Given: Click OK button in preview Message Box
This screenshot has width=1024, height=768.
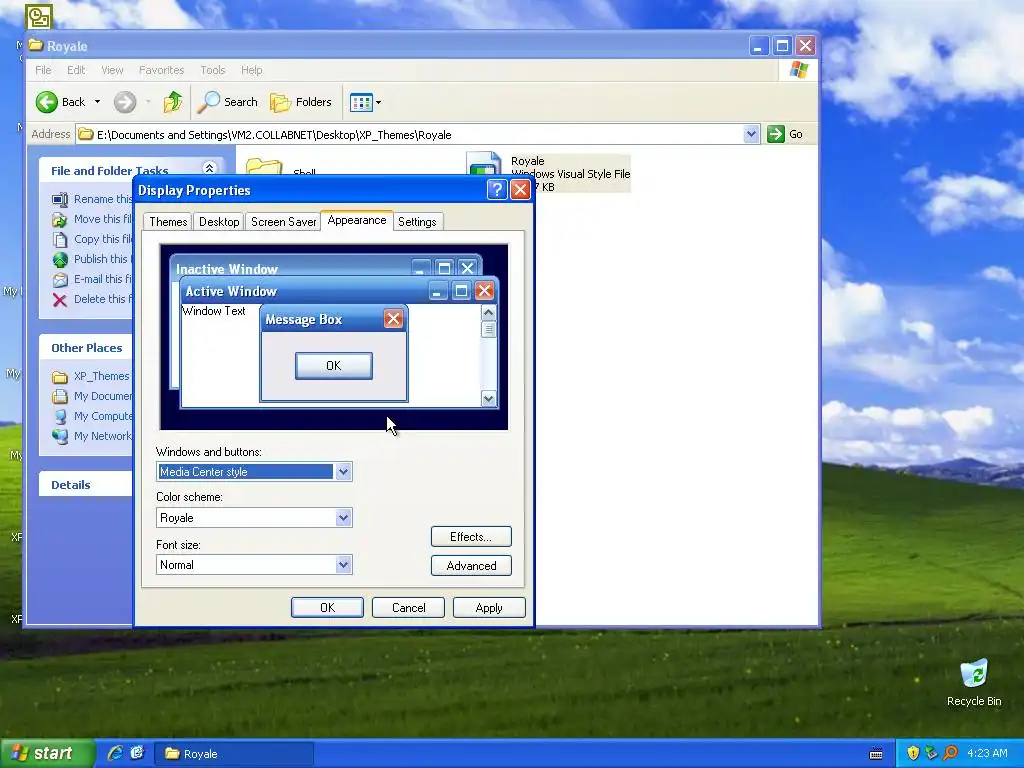Looking at the screenshot, I should [334, 366].
